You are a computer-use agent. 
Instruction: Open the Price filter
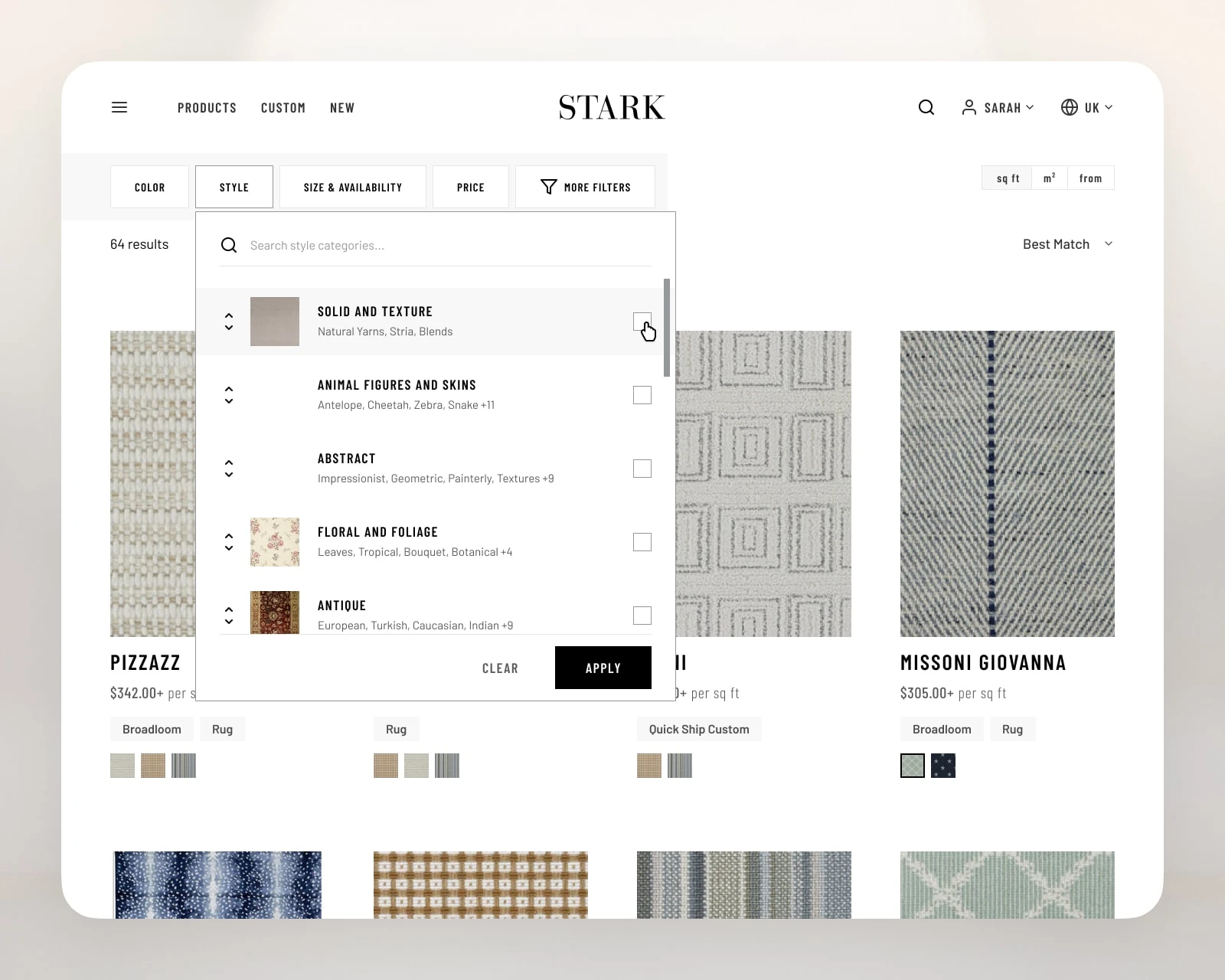pos(471,187)
